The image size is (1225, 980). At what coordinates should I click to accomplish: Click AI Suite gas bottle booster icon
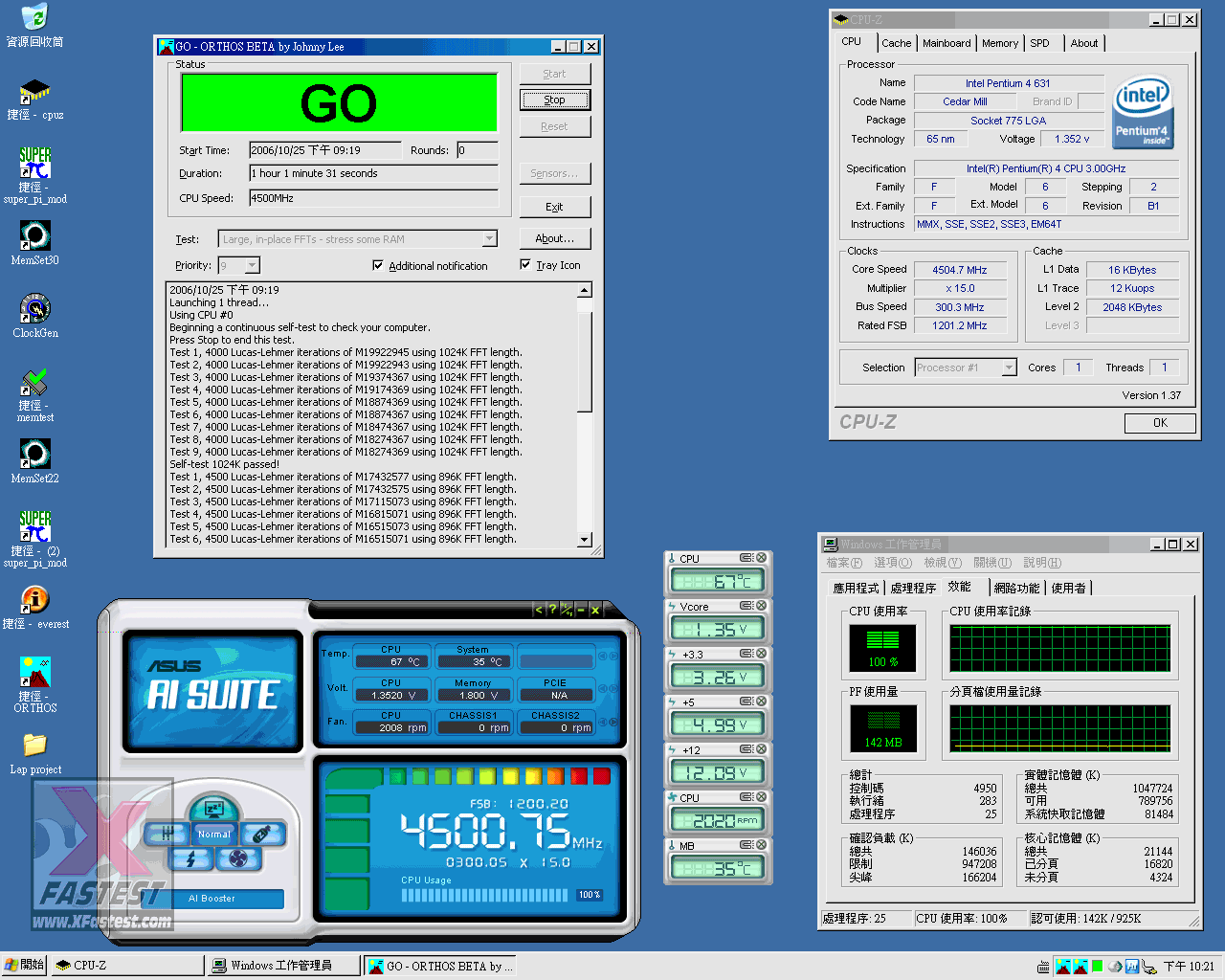tap(261, 834)
